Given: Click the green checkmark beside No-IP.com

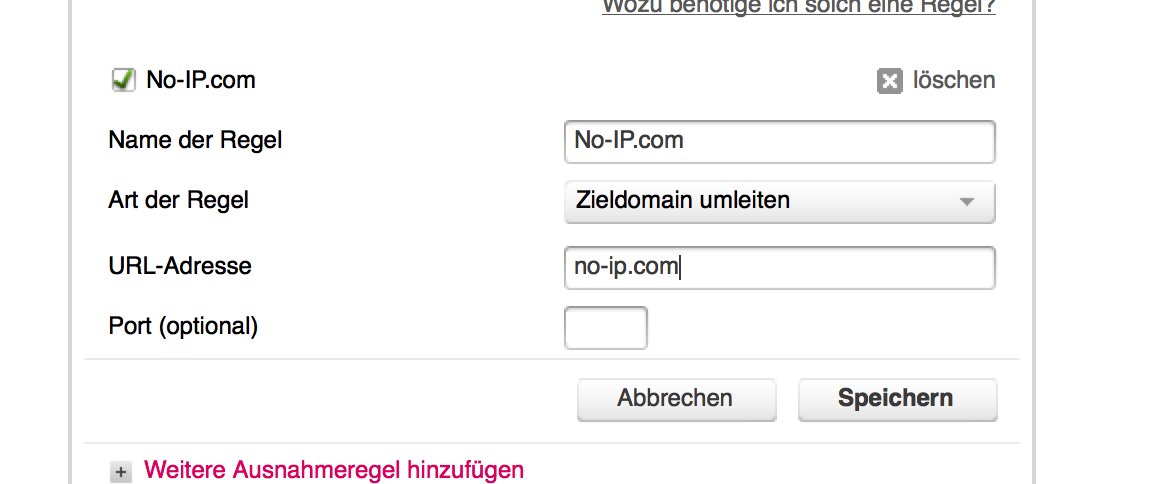Looking at the screenshot, I should tap(123, 79).
